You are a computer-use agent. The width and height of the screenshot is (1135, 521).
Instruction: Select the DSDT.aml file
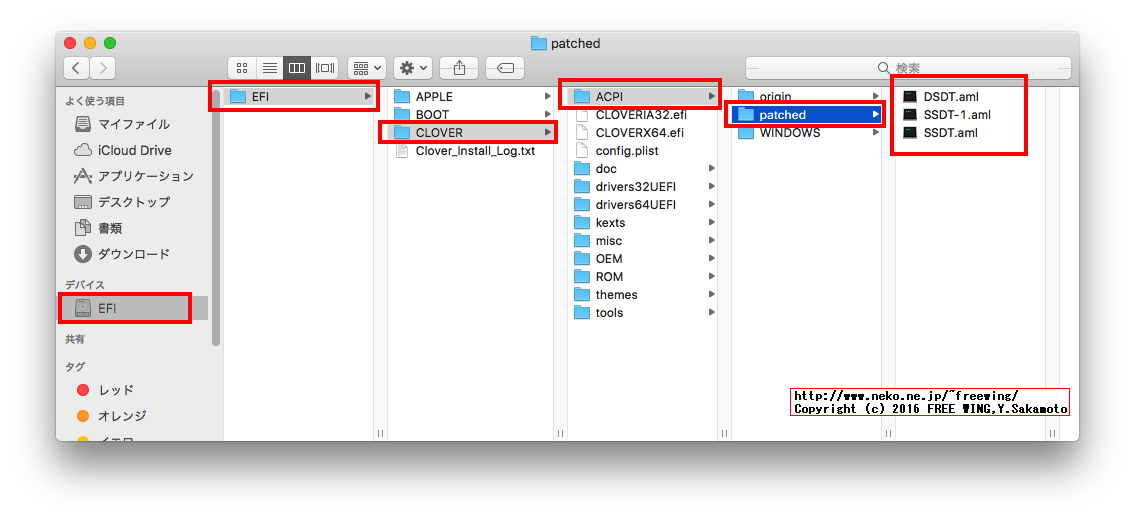coord(950,97)
